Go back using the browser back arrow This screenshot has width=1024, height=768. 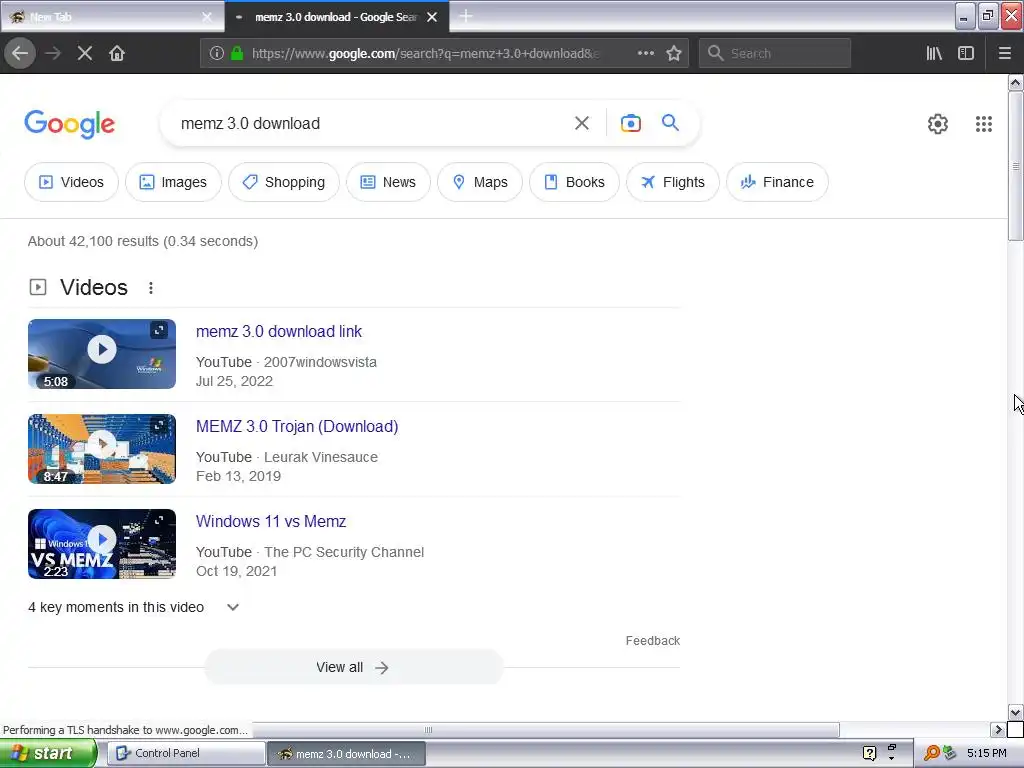(x=20, y=54)
